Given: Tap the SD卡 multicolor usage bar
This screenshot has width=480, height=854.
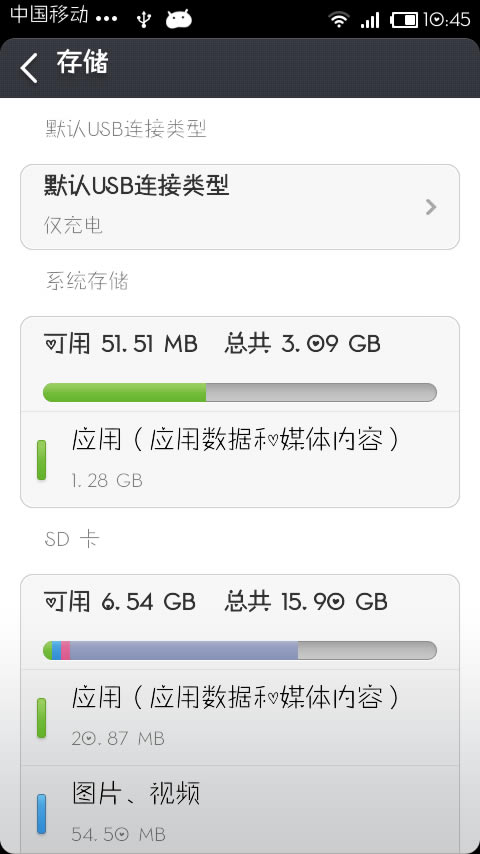Looking at the screenshot, I should pyautogui.click(x=240, y=650).
